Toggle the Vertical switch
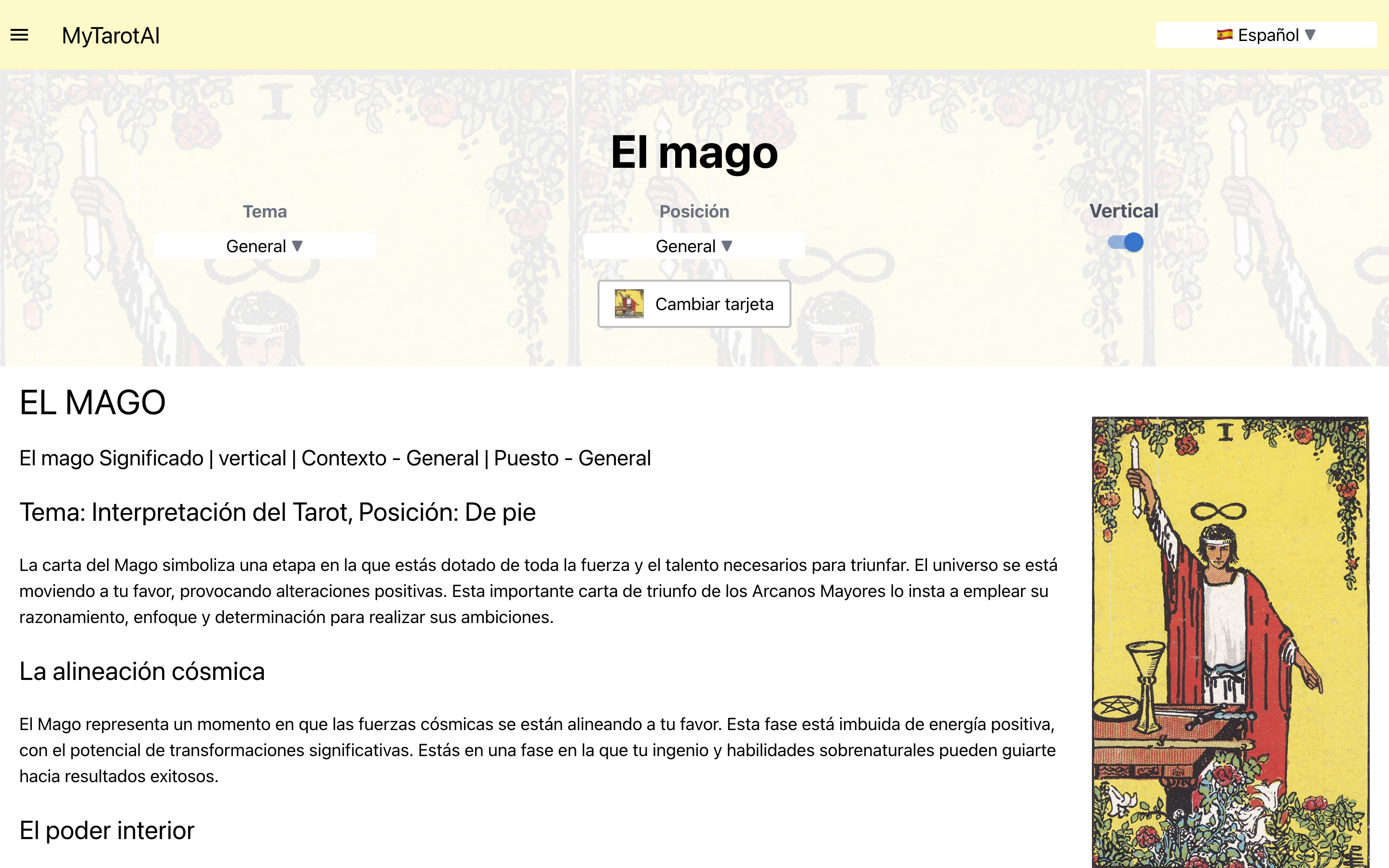 point(1125,242)
